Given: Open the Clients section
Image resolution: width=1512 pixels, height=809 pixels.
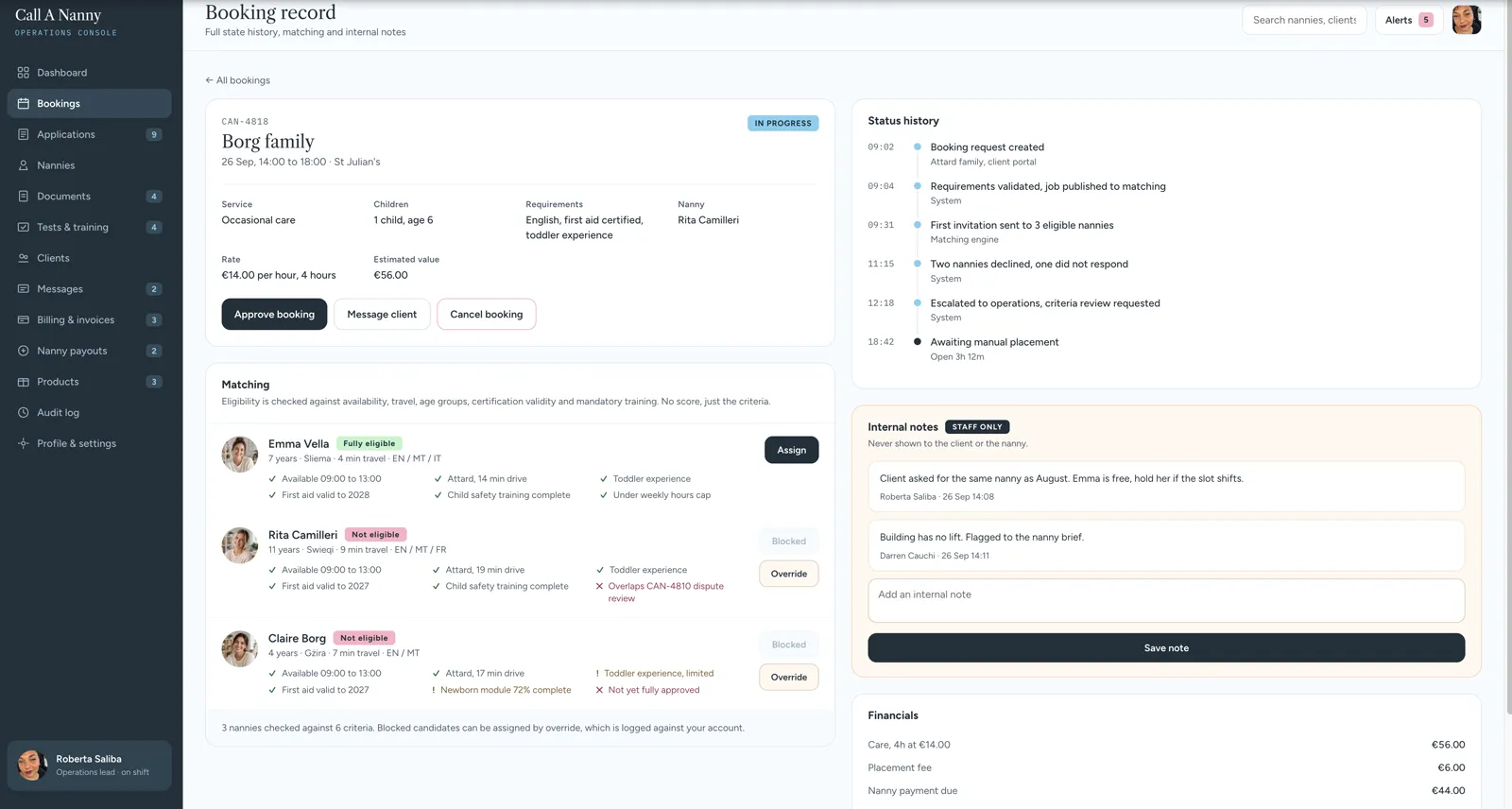Looking at the screenshot, I should (x=90, y=258).
